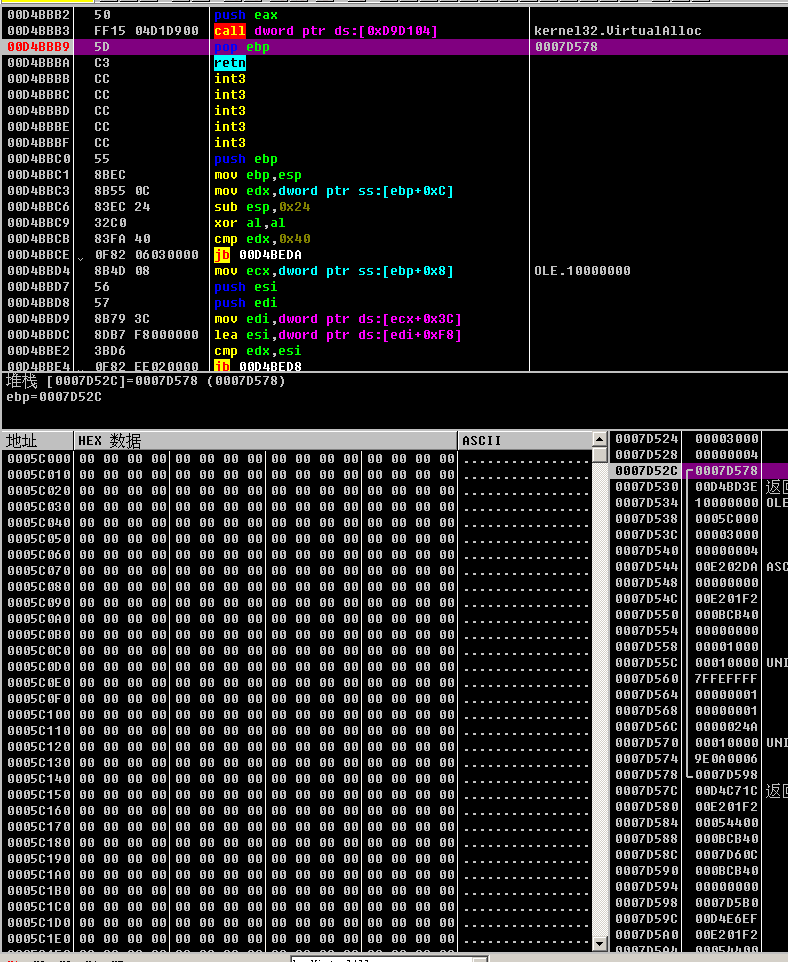Select dump row at address 0005C100
The image size is (788, 962).
click(298, 714)
